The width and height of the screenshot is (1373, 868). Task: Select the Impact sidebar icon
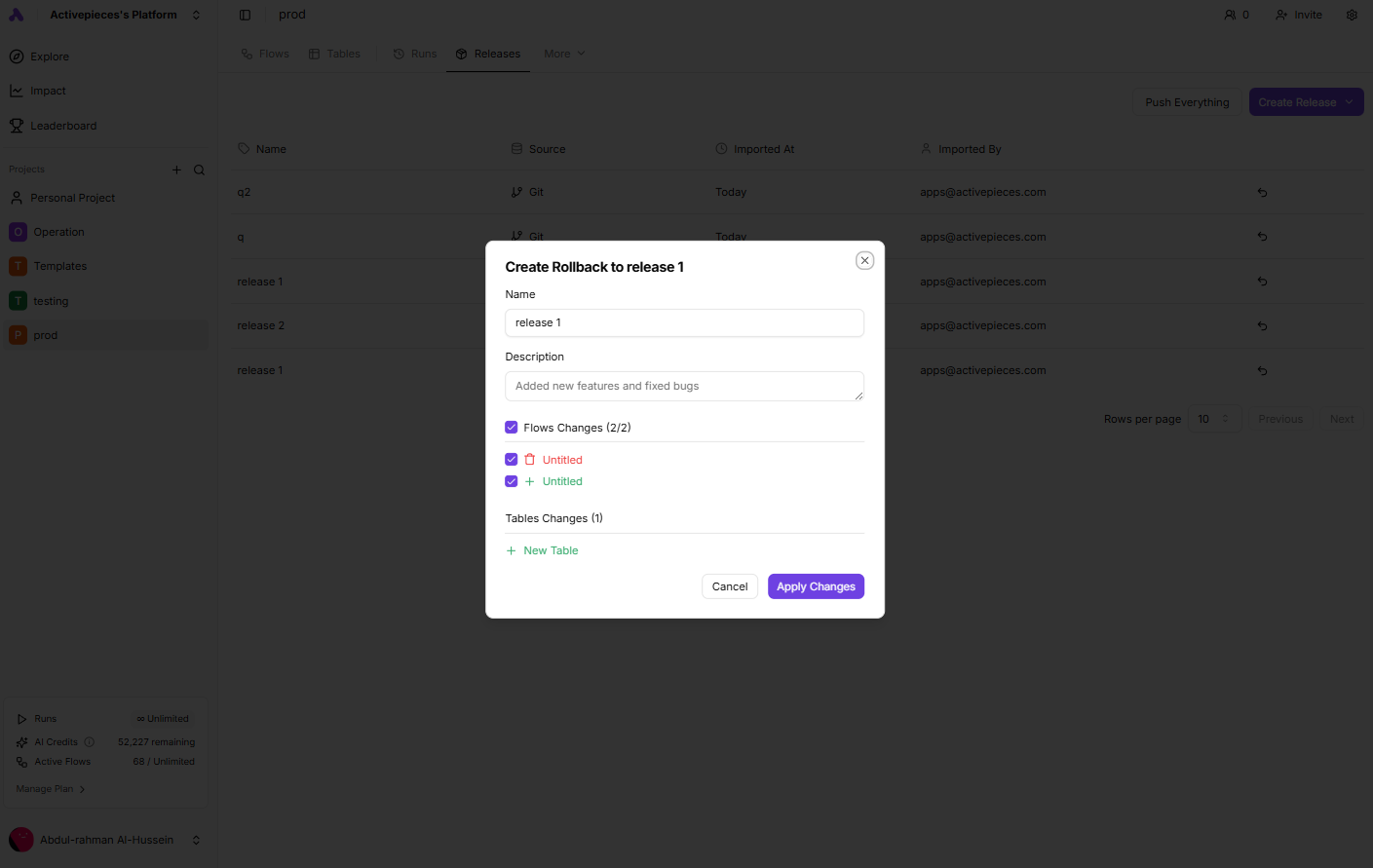tap(48, 90)
